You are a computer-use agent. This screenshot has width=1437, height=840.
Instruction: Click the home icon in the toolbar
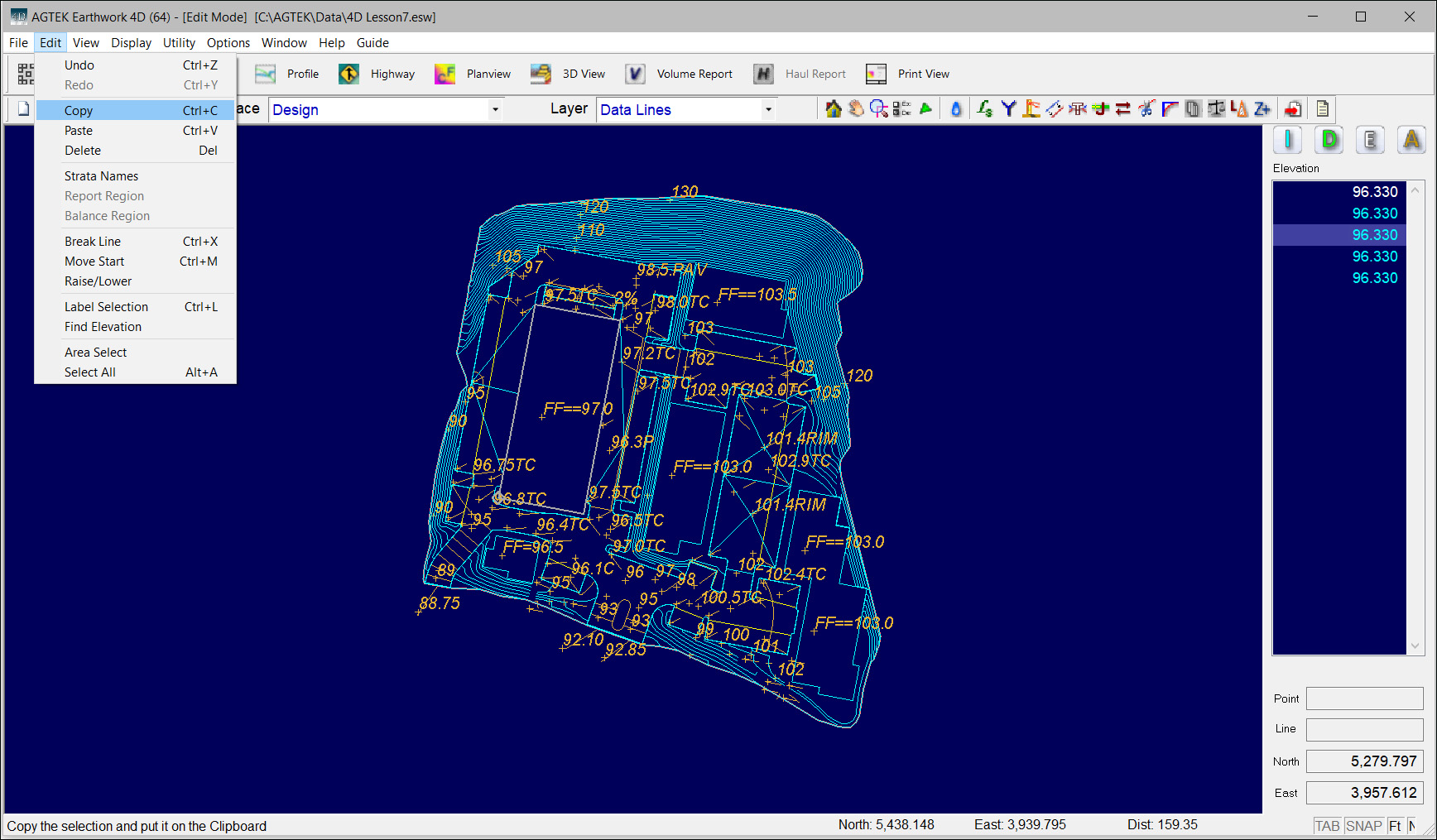834,109
